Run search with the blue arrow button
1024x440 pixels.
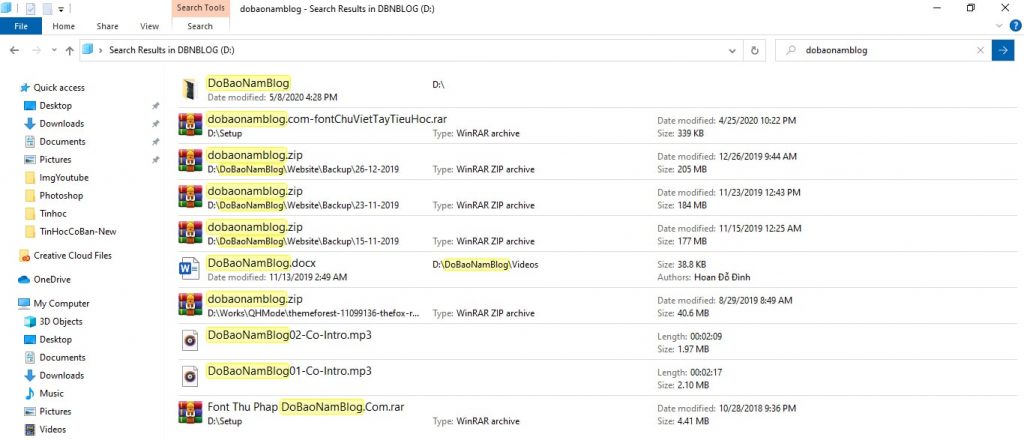click(x=1002, y=50)
